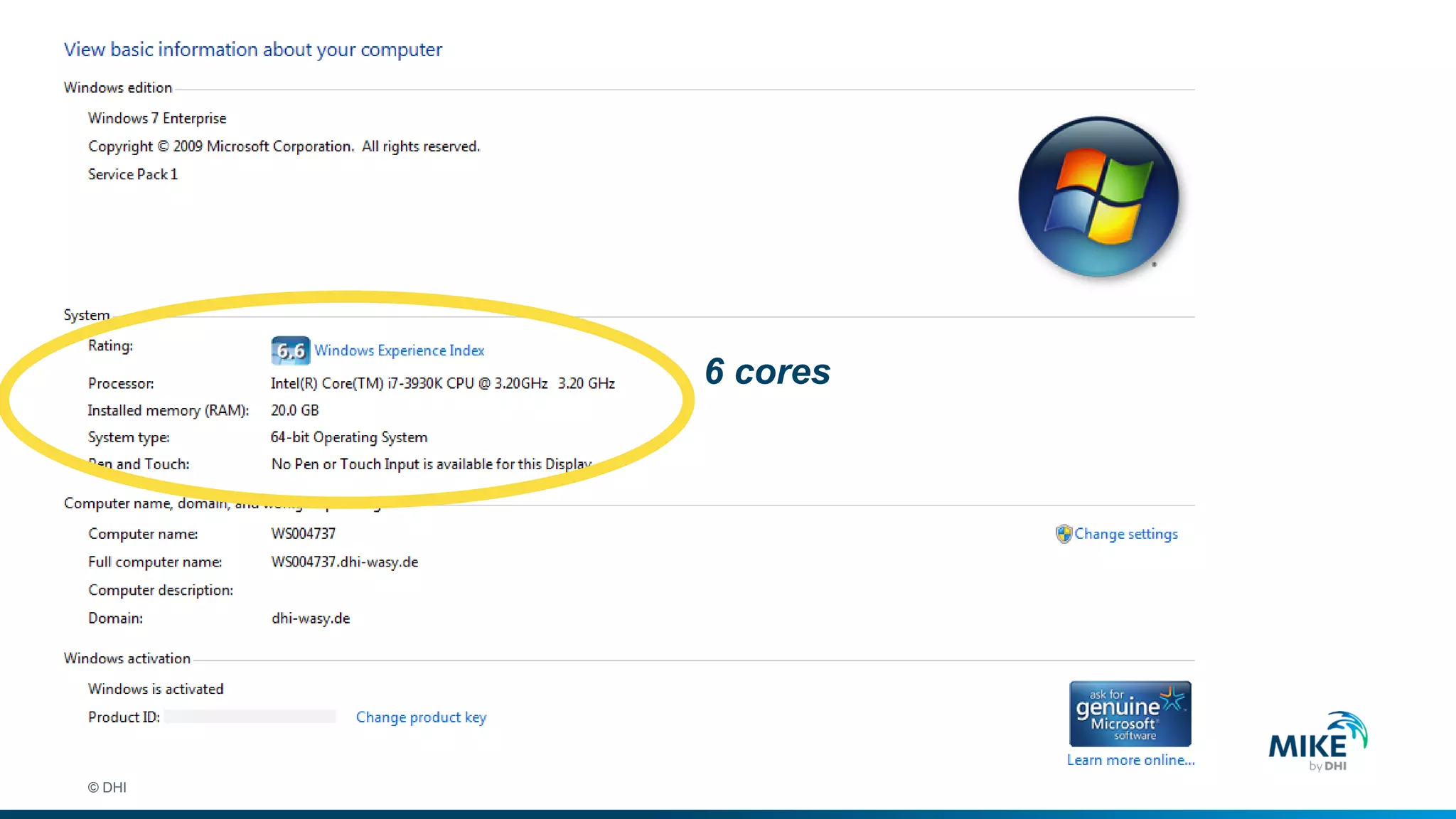Click the Copyright 2009 Microsoft Corporation line
The height and width of the screenshot is (819, 1456).
284,146
